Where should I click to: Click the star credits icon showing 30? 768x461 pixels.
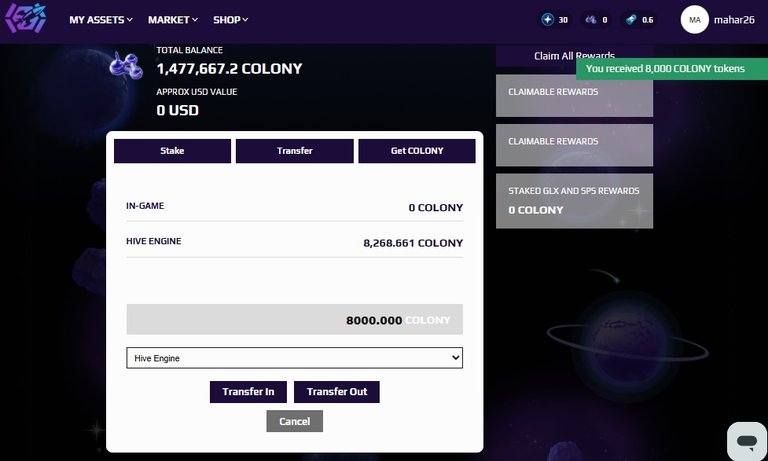[547, 20]
